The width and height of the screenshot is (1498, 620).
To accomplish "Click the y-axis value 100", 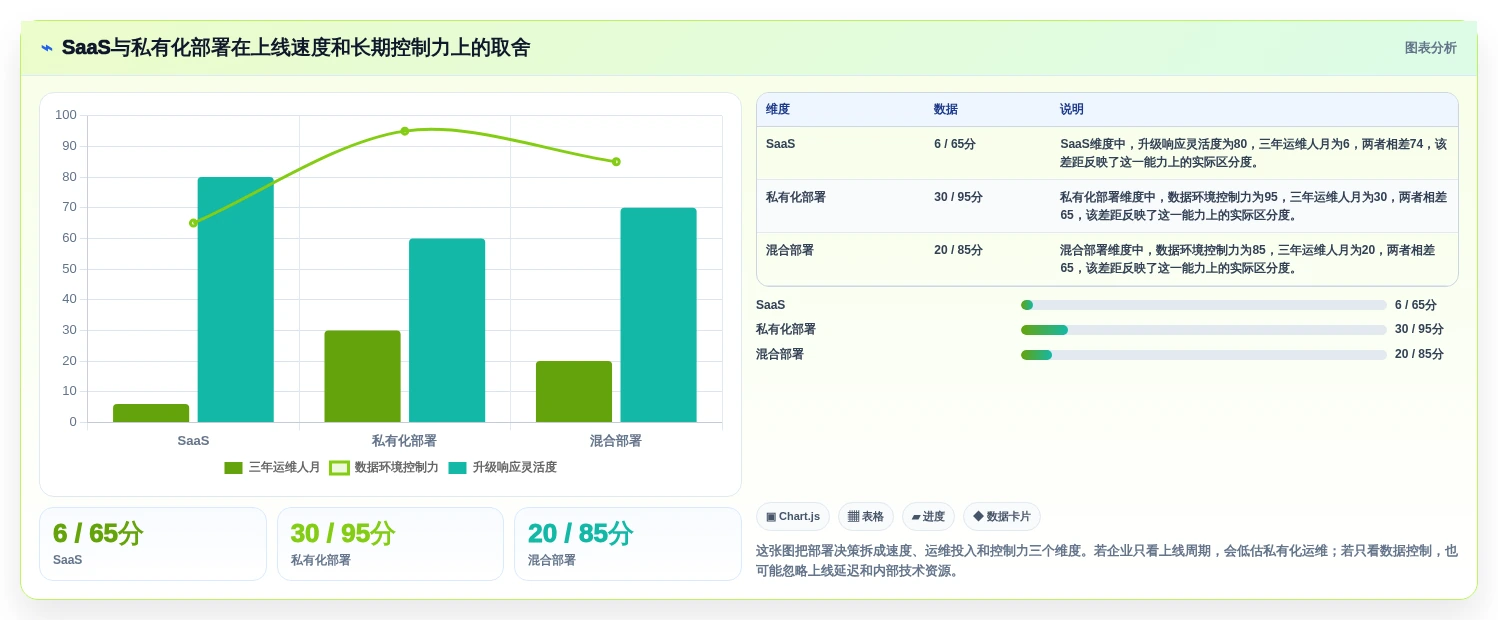I will [66, 115].
